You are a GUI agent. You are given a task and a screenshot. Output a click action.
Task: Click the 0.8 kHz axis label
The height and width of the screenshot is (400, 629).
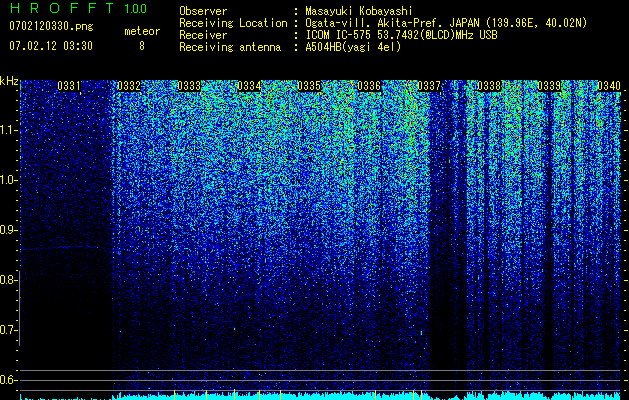tap(8, 280)
